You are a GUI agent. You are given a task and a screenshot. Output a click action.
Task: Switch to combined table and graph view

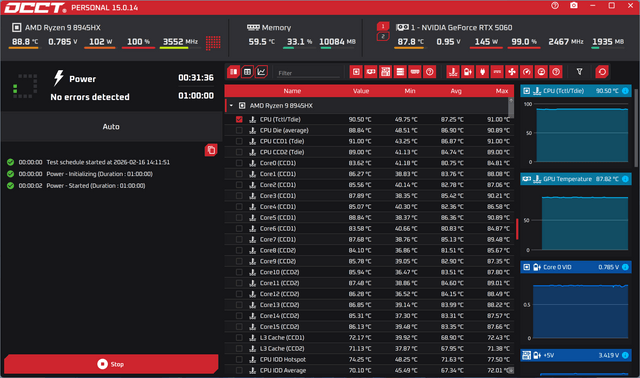click(x=233, y=72)
